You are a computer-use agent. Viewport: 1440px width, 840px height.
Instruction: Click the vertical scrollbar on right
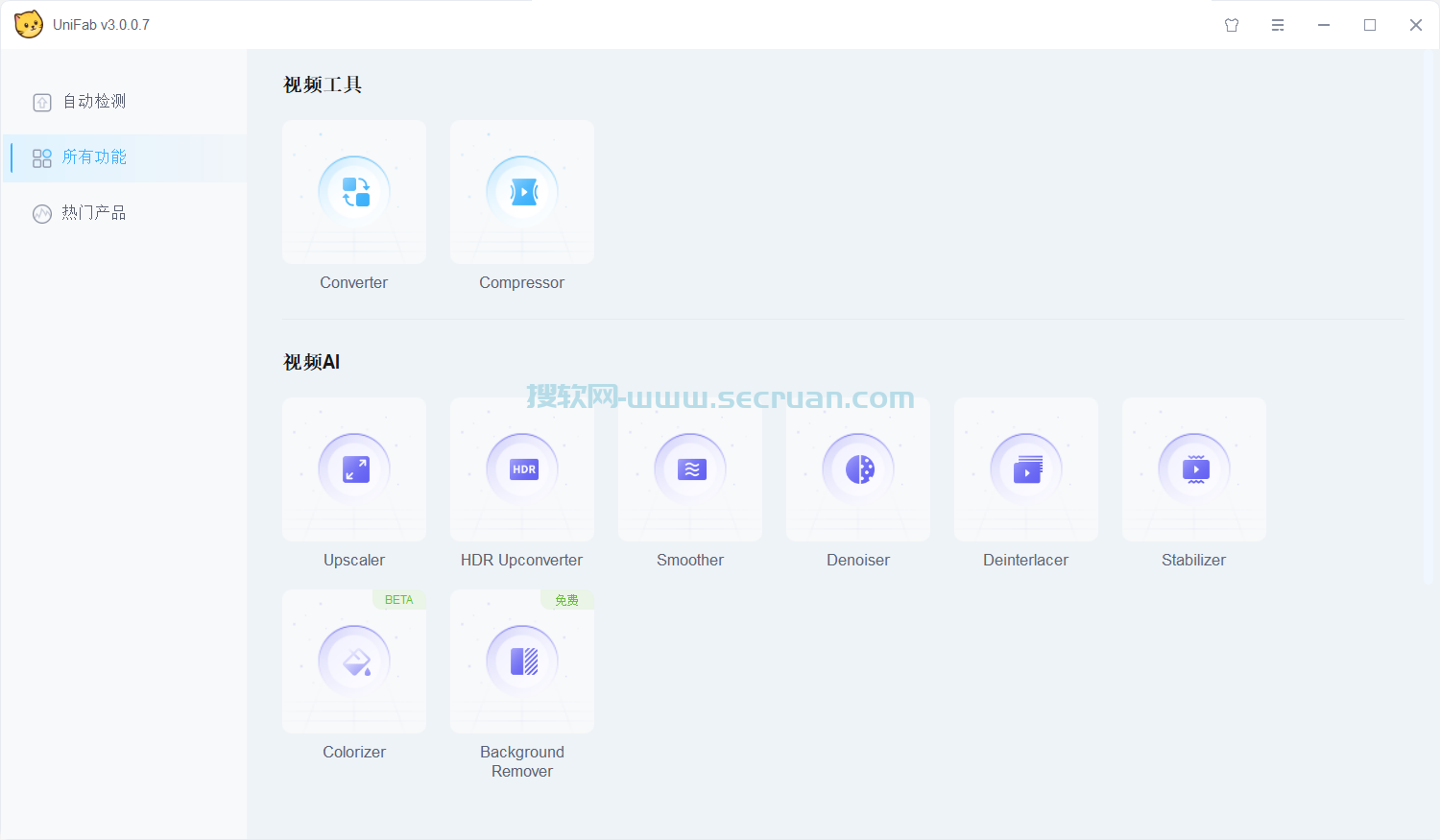tap(1428, 317)
